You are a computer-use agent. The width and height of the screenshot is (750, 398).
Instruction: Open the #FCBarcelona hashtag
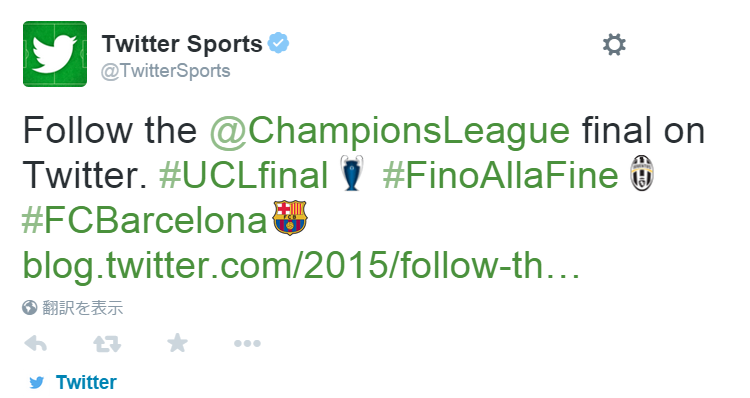click(x=144, y=221)
